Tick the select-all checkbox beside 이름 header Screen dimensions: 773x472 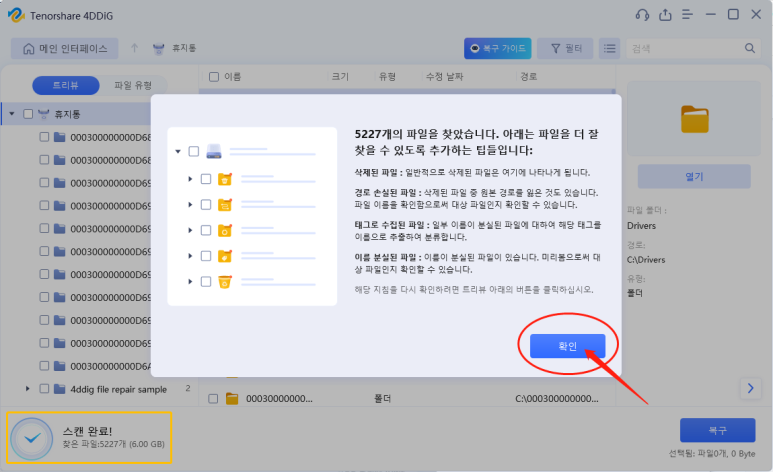(x=214, y=77)
